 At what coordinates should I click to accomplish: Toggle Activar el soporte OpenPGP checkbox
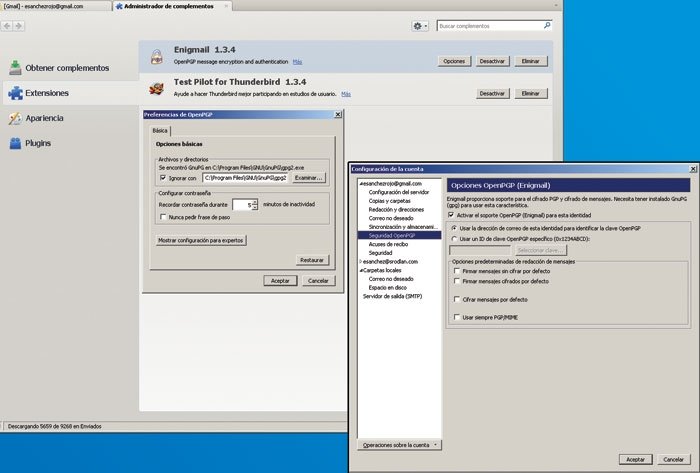(451, 215)
